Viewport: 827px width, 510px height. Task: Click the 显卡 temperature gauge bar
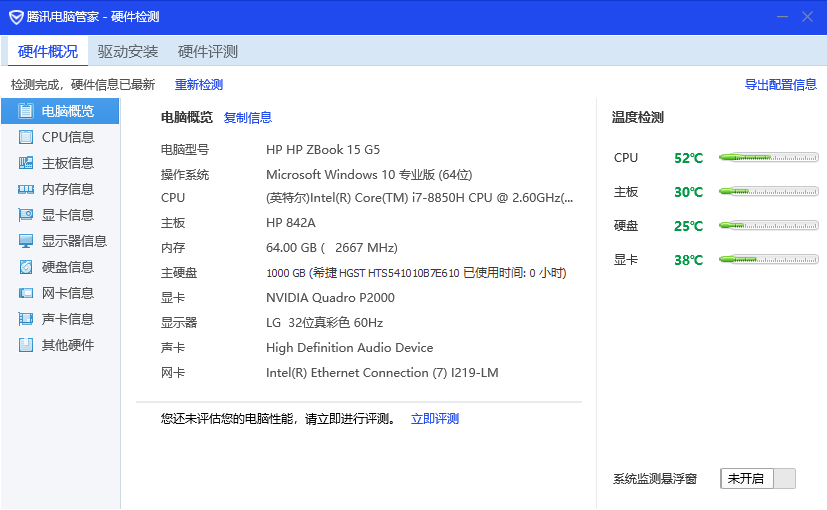768,259
